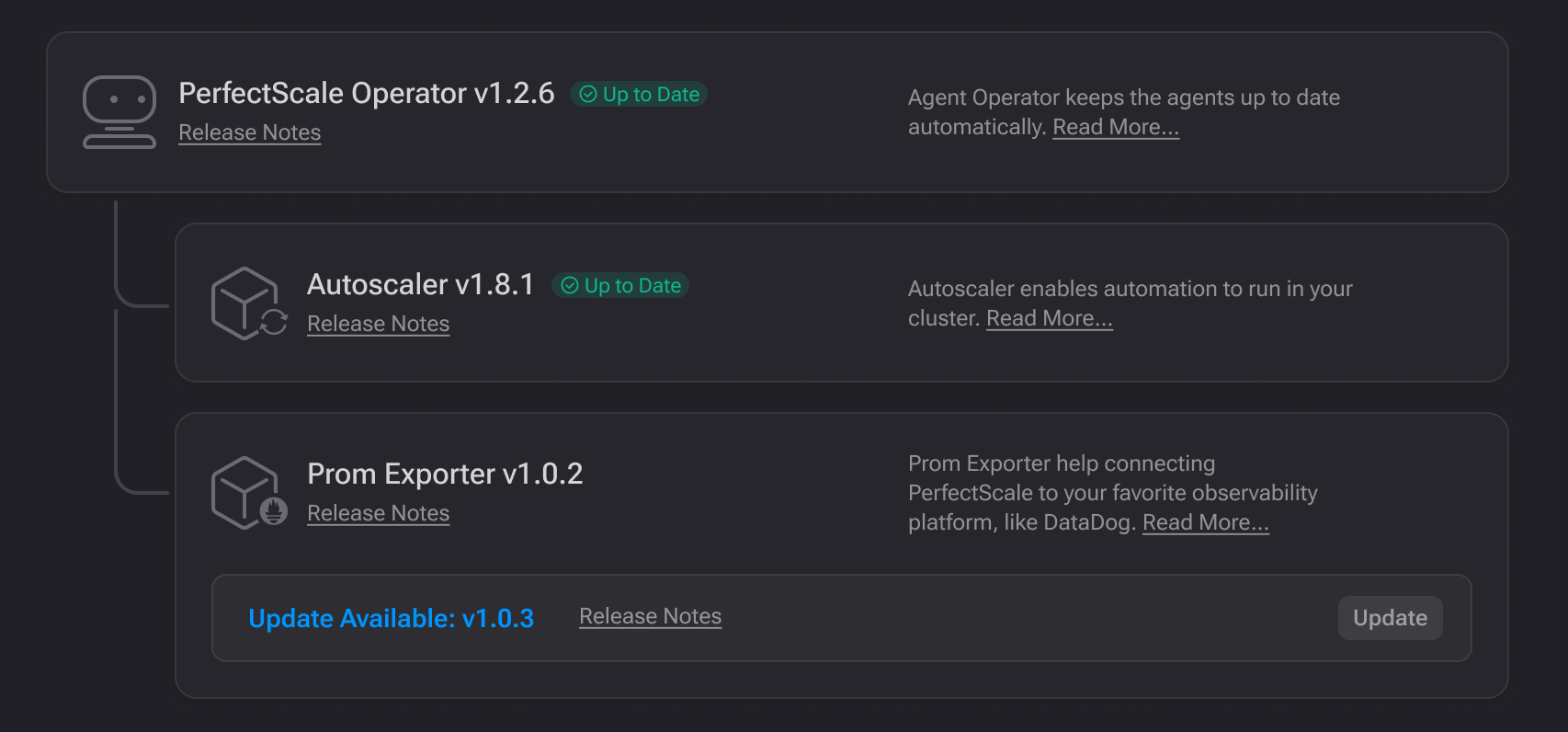
Task: Open the Autoscaler Release Notes link
Action: pyautogui.click(x=379, y=324)
